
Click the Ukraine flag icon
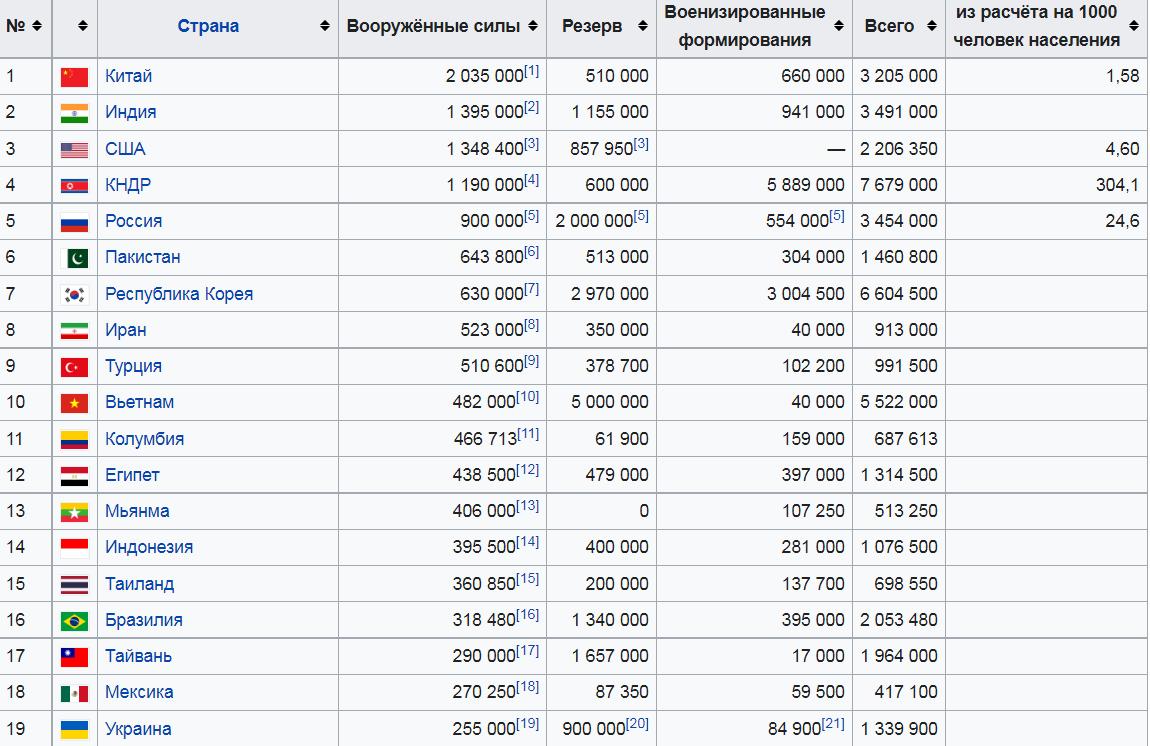pyautogui.click(x=74, y=729)
